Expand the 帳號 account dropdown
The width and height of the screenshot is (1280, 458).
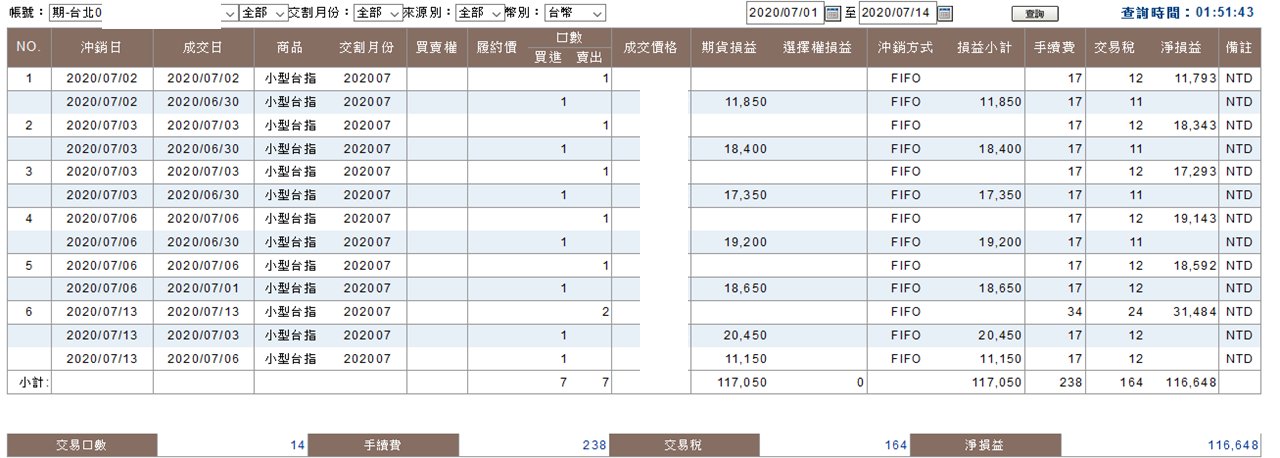[x=143, y=13]
